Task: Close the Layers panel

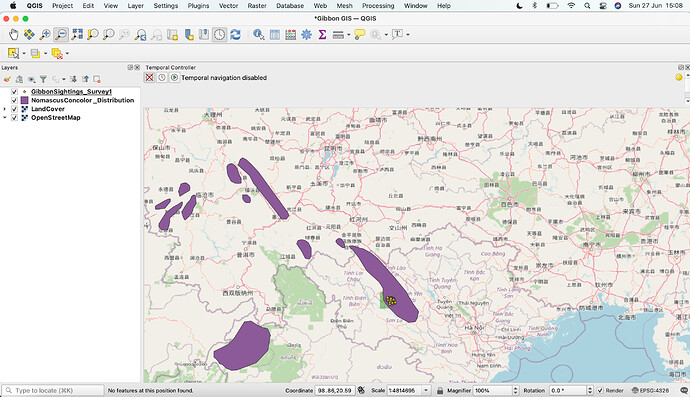Action: pos(137,67)
